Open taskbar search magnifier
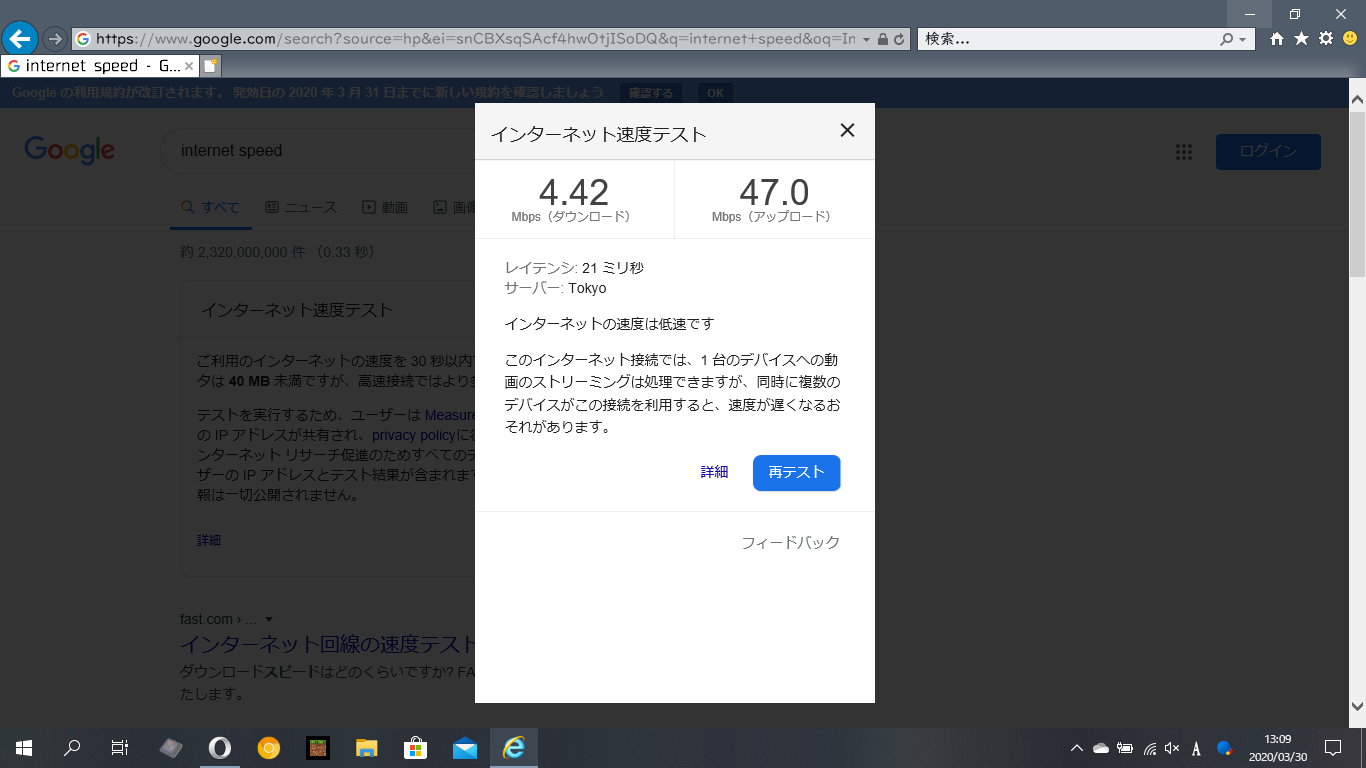 (72, 747)
